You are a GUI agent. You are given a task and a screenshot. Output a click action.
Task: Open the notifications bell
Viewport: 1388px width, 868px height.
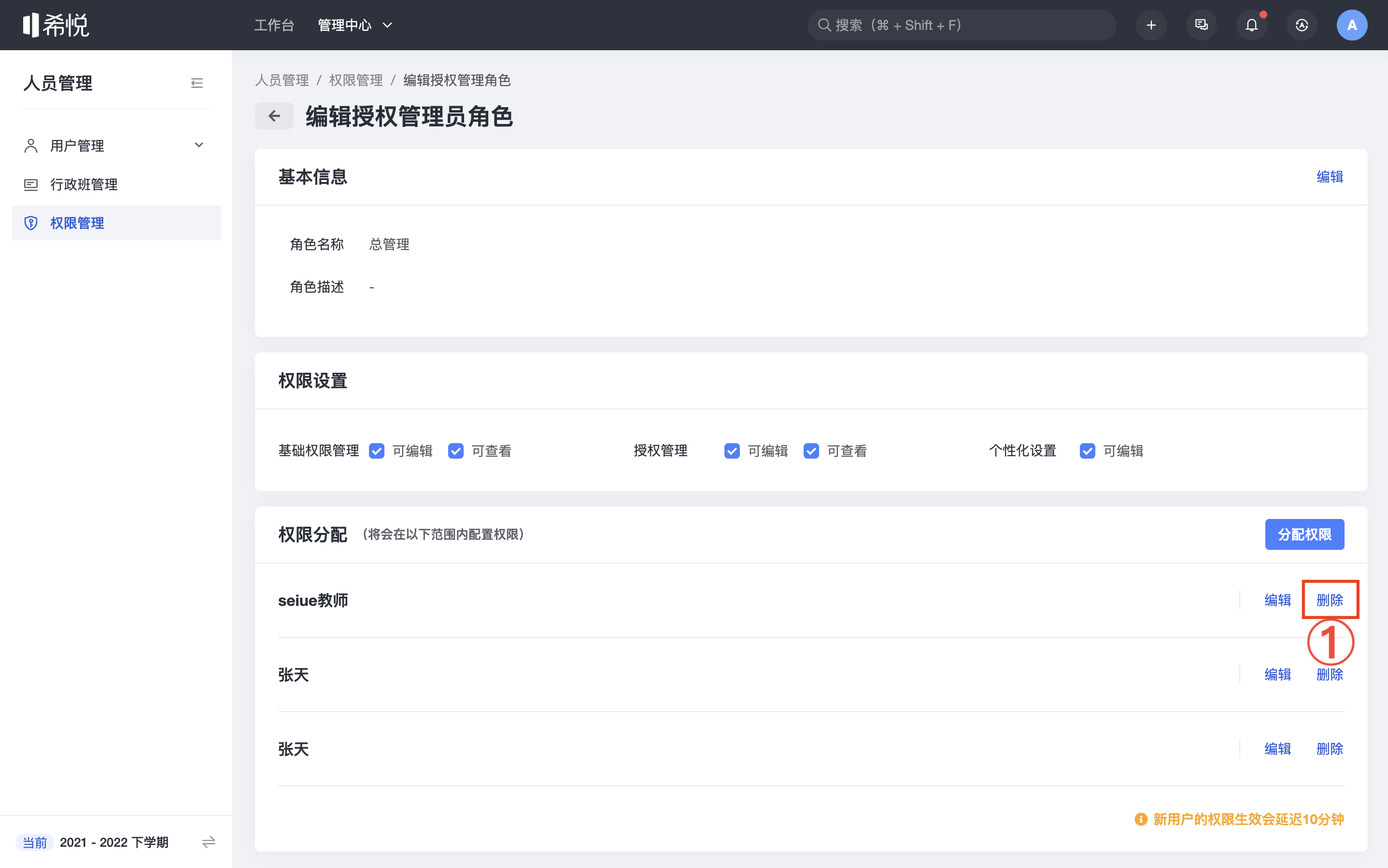coord(1251,25)
